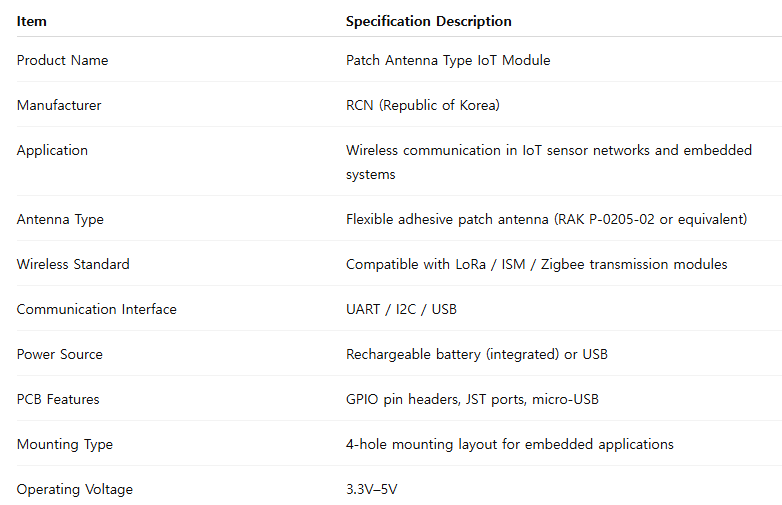Click the 3.3V–5V operating voltage value
The image size is (782, 505).
(372, 489)
